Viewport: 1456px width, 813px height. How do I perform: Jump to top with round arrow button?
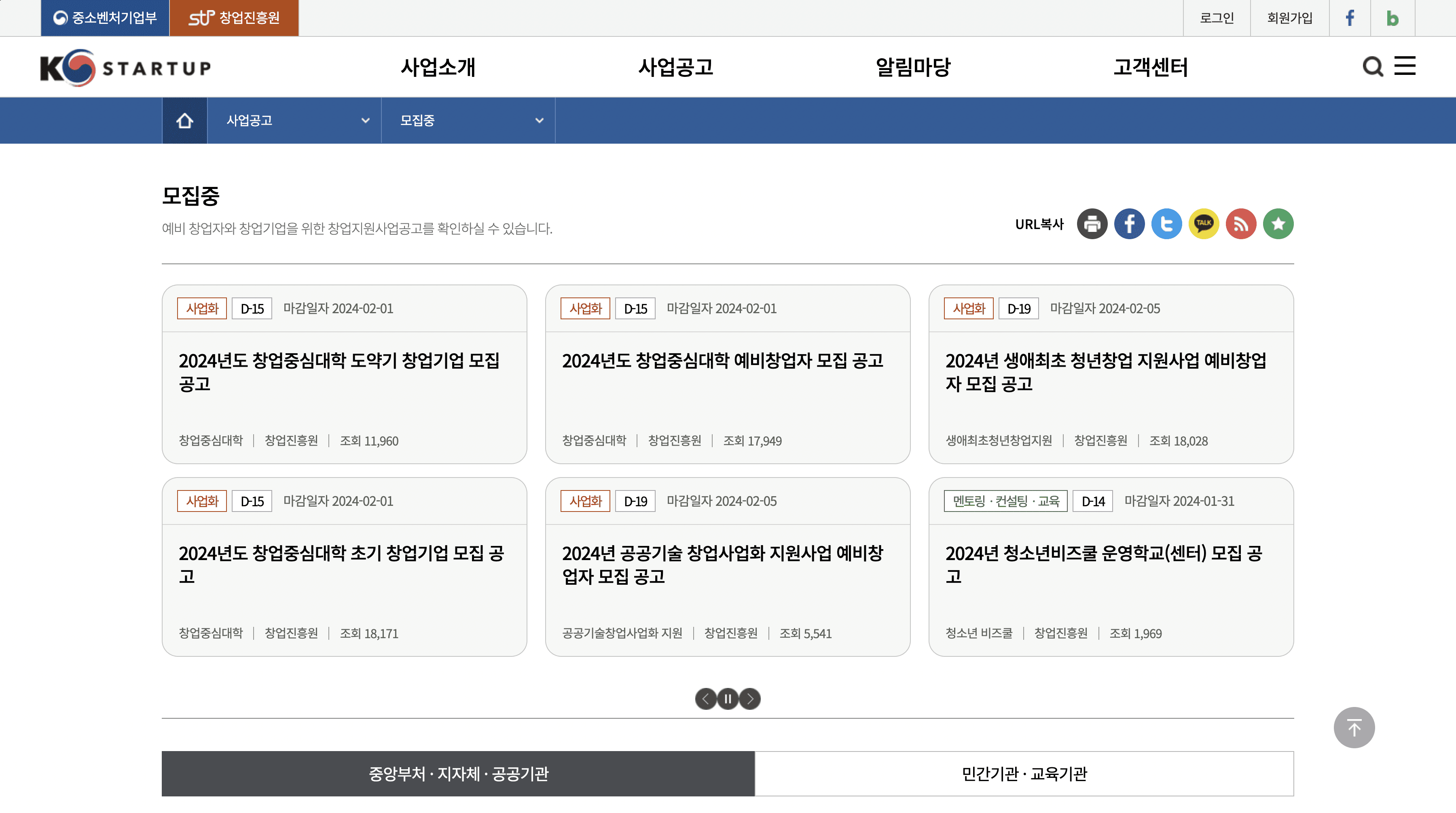[x=1354, y=728]
